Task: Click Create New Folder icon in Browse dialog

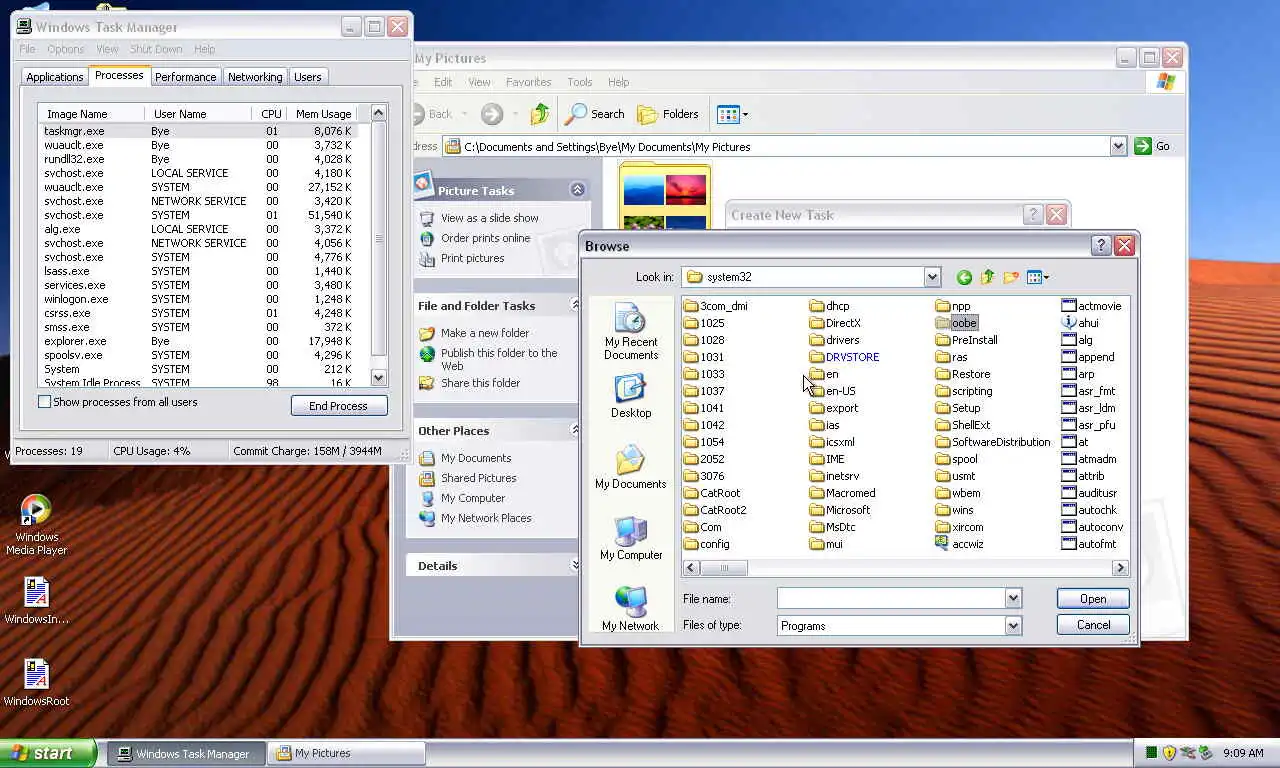Action: [1011, 277]
